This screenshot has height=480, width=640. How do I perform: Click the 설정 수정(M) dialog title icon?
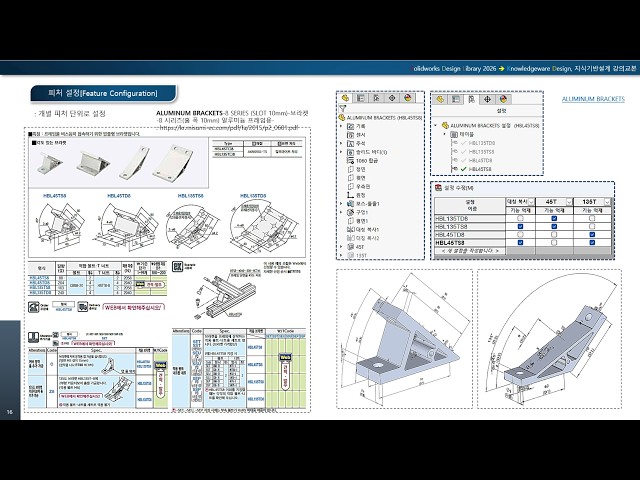(438, 188)
